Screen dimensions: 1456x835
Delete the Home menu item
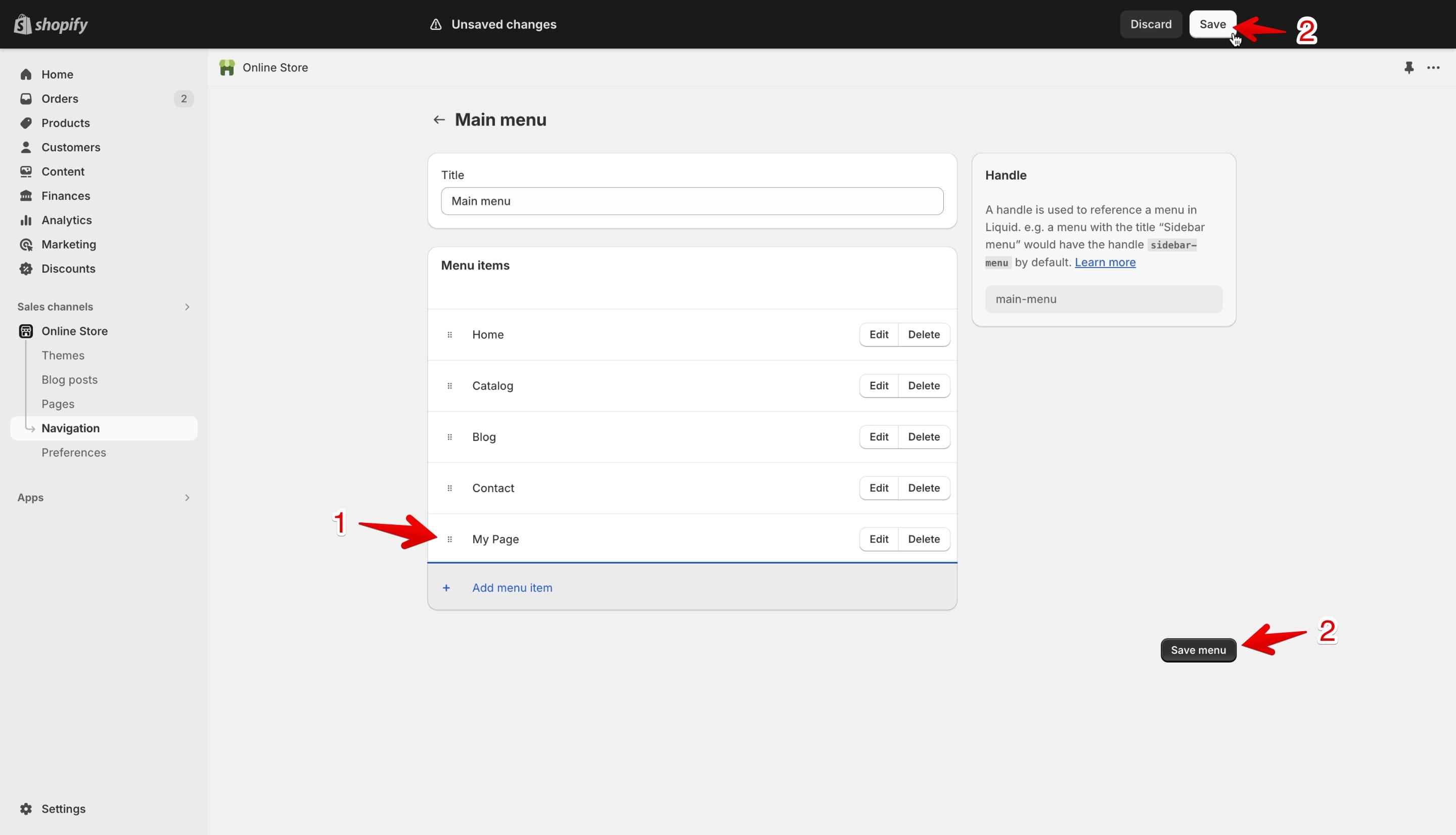(924, 335)
